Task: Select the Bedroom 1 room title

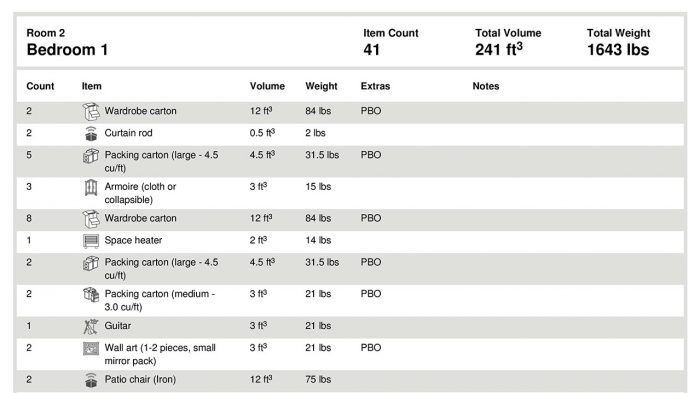Action: pos(67,50)
